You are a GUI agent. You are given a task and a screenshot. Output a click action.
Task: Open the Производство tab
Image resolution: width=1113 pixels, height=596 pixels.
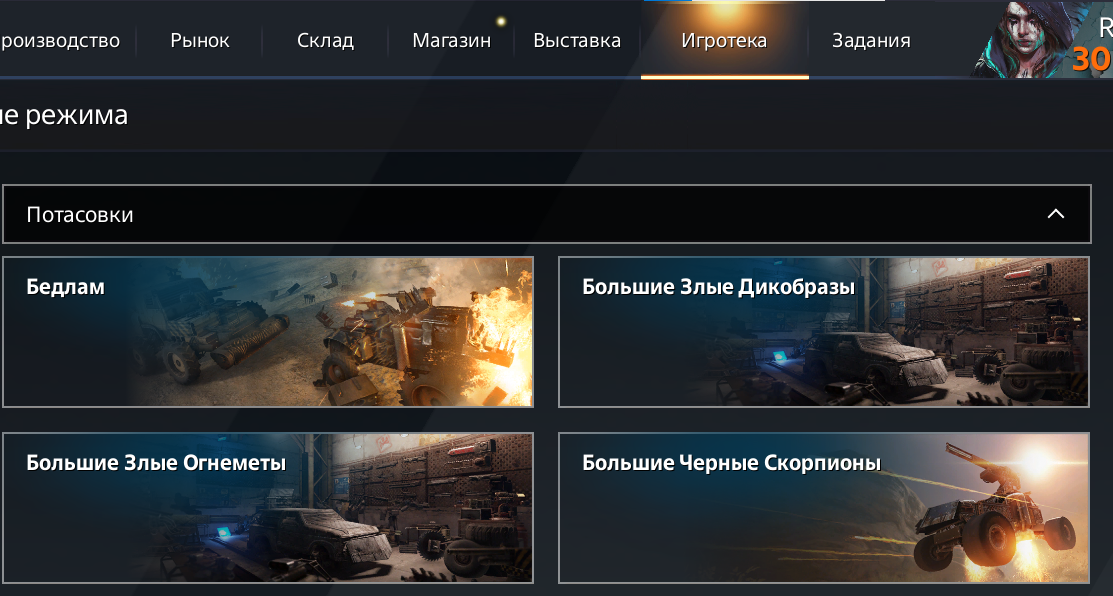click(60, 40)
